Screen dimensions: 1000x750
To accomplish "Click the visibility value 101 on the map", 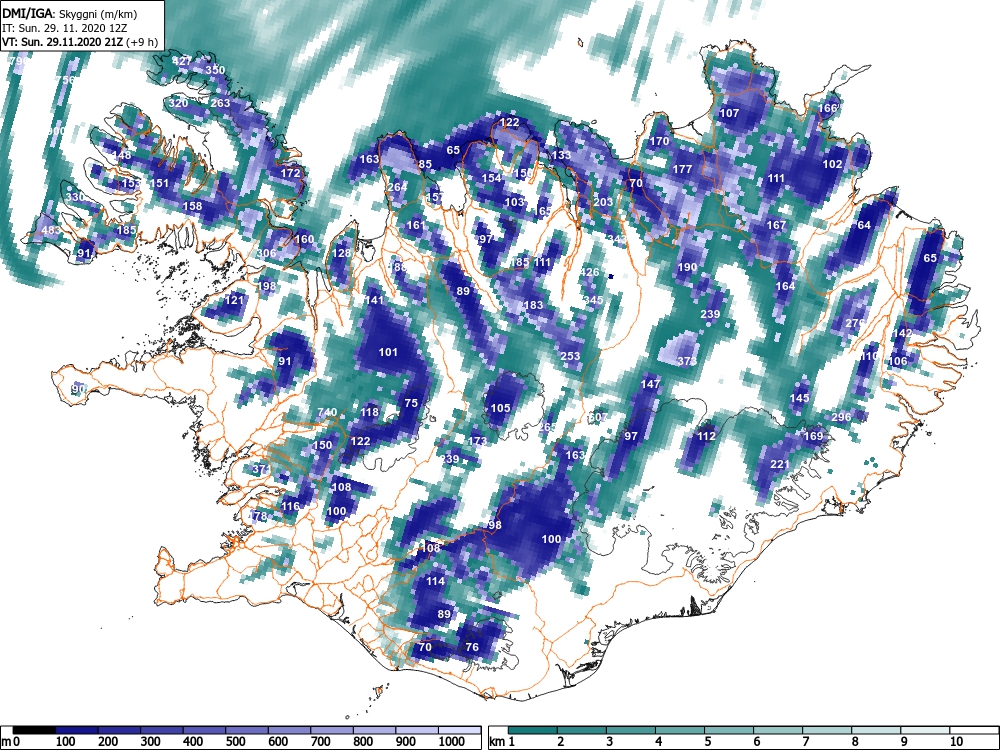I will pyautogui.click(x=388, y=352).
